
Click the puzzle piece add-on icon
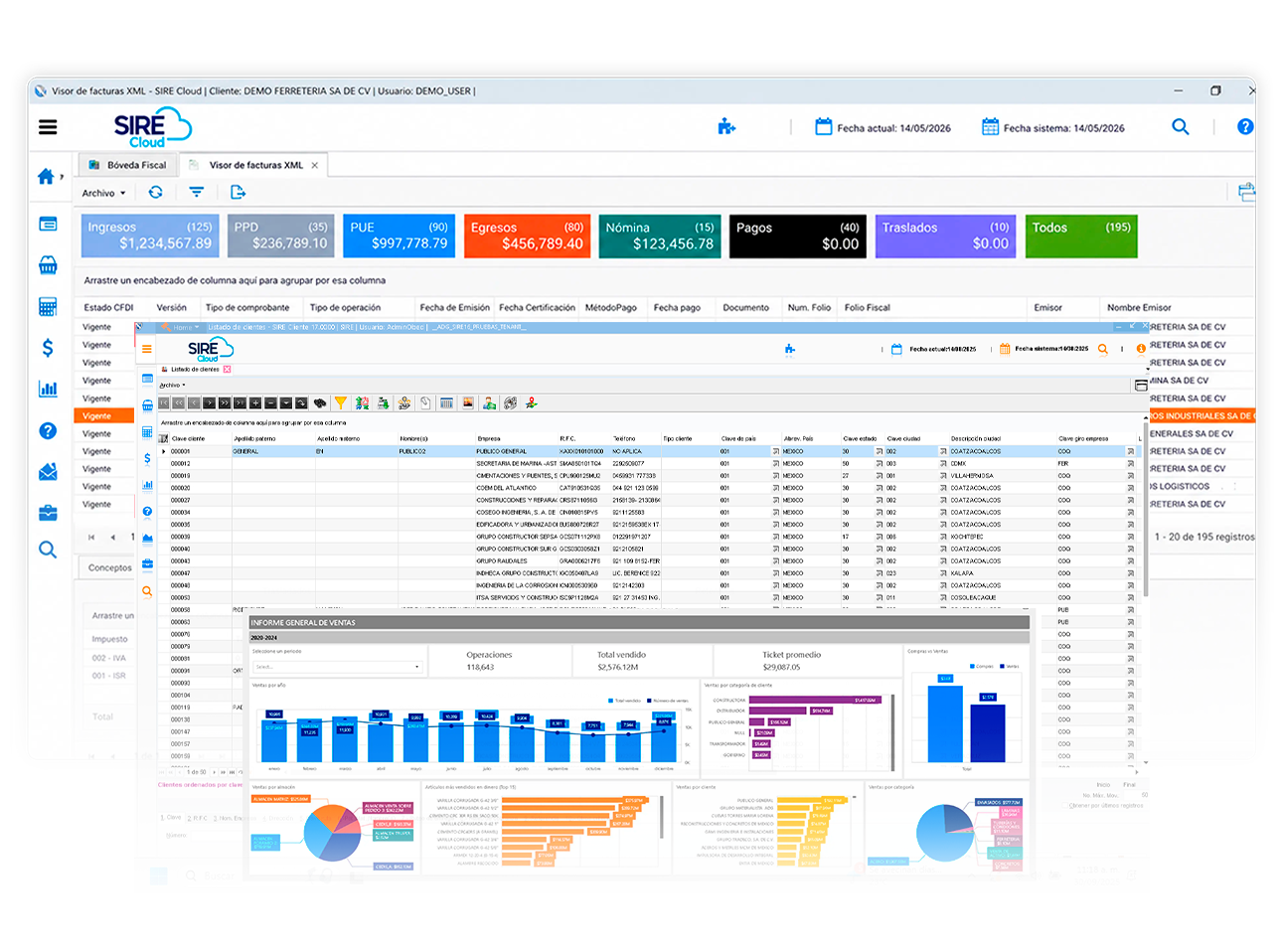coord(726,127)
